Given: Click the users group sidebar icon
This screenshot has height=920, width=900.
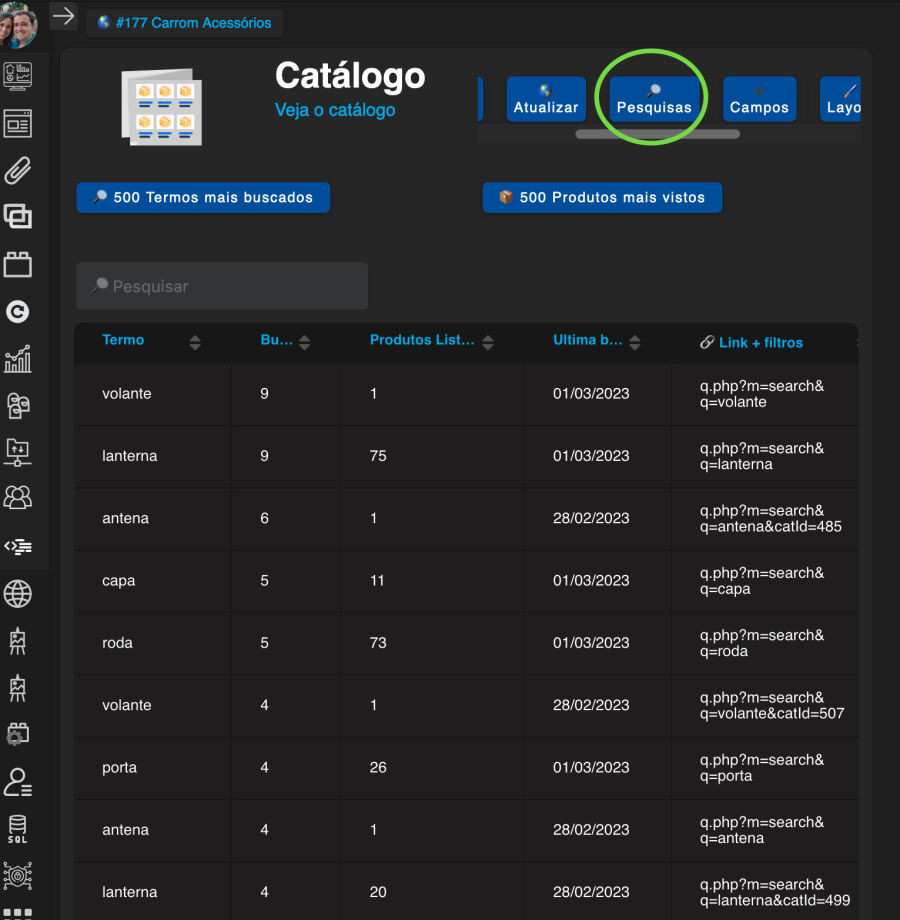Looking at the screenshot, I should [18, 497].
